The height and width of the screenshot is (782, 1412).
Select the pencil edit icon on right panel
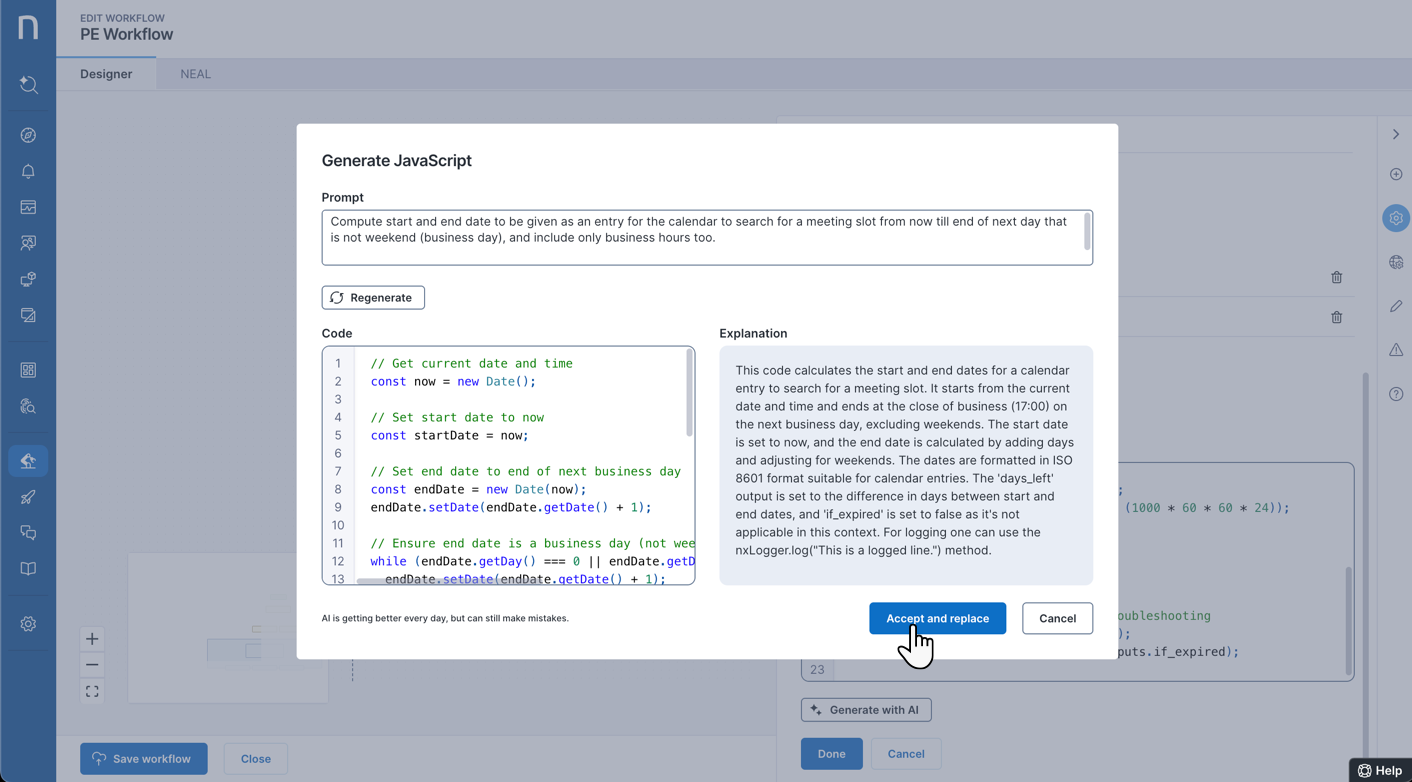(1395, 306)
